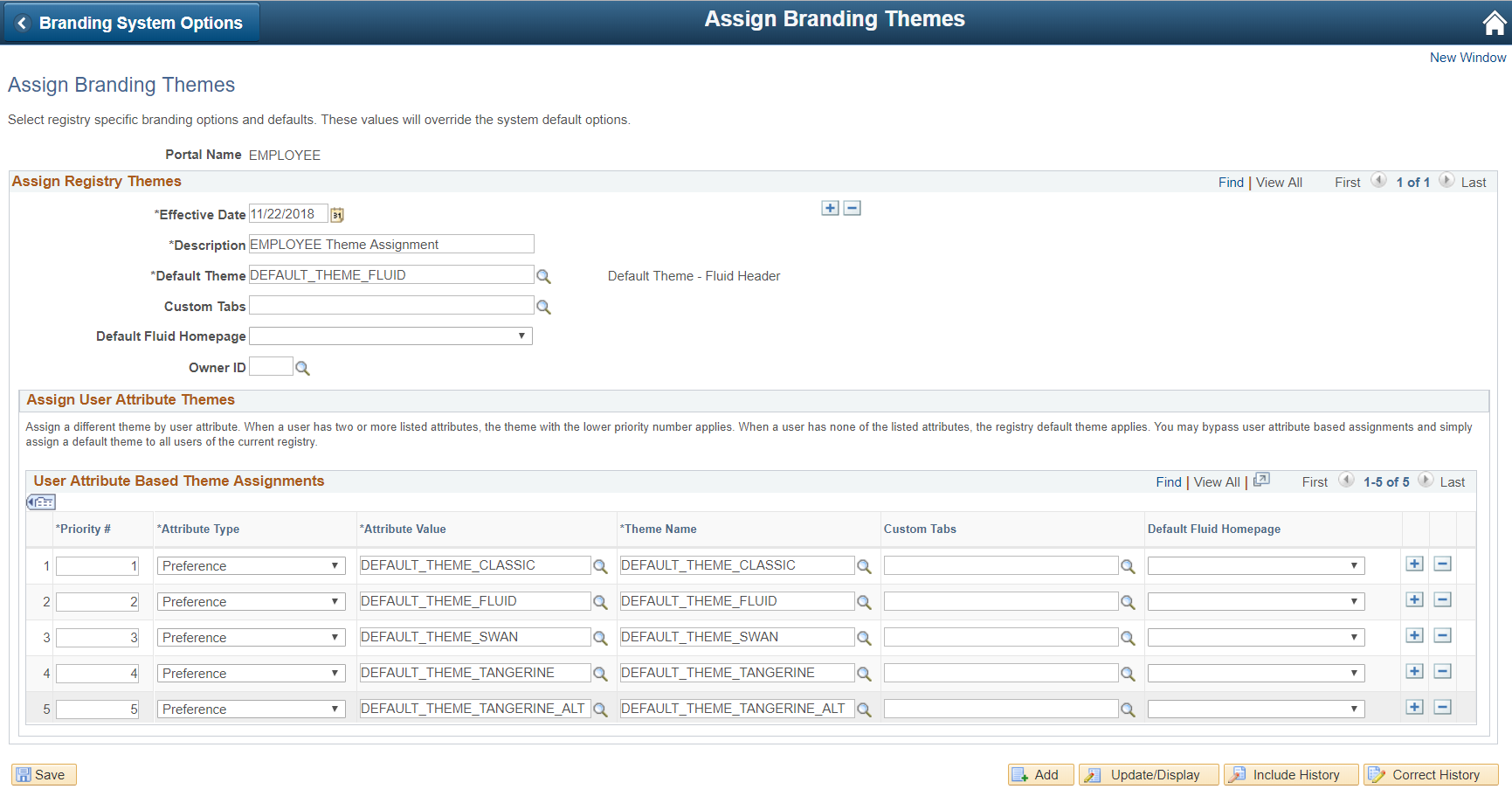Click the Home icon in header
1512x789 pixels.
[x=1495, y=23]
